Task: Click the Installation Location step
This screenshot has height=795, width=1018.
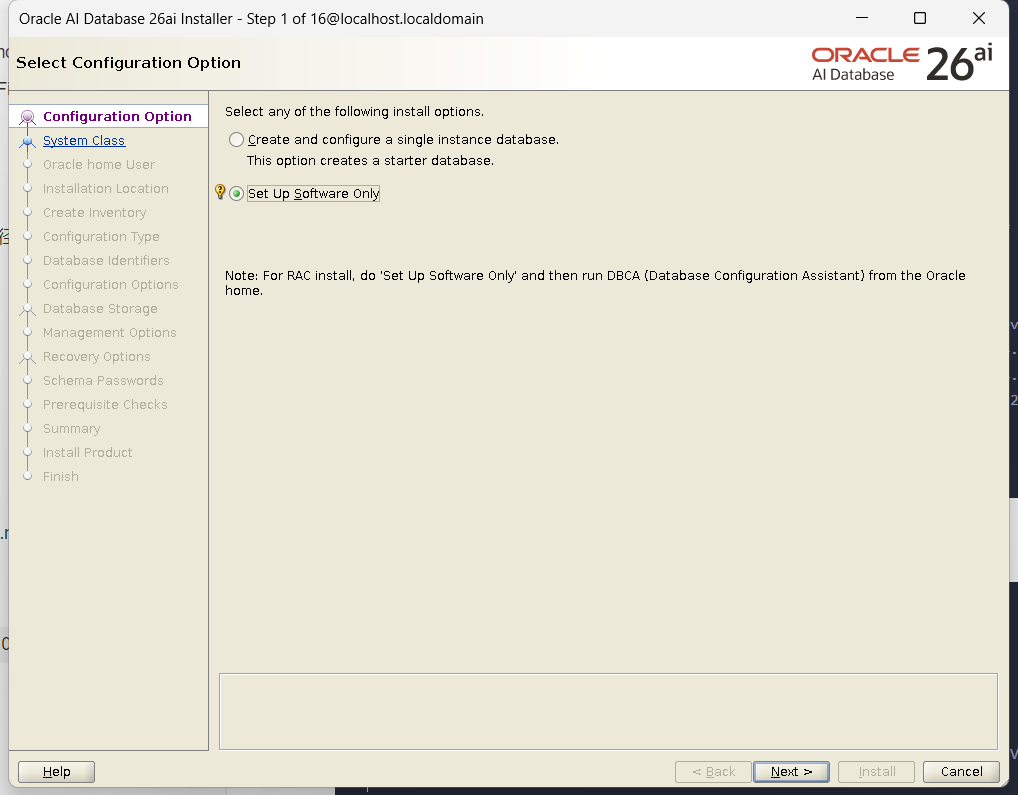Action: (106, 188)
